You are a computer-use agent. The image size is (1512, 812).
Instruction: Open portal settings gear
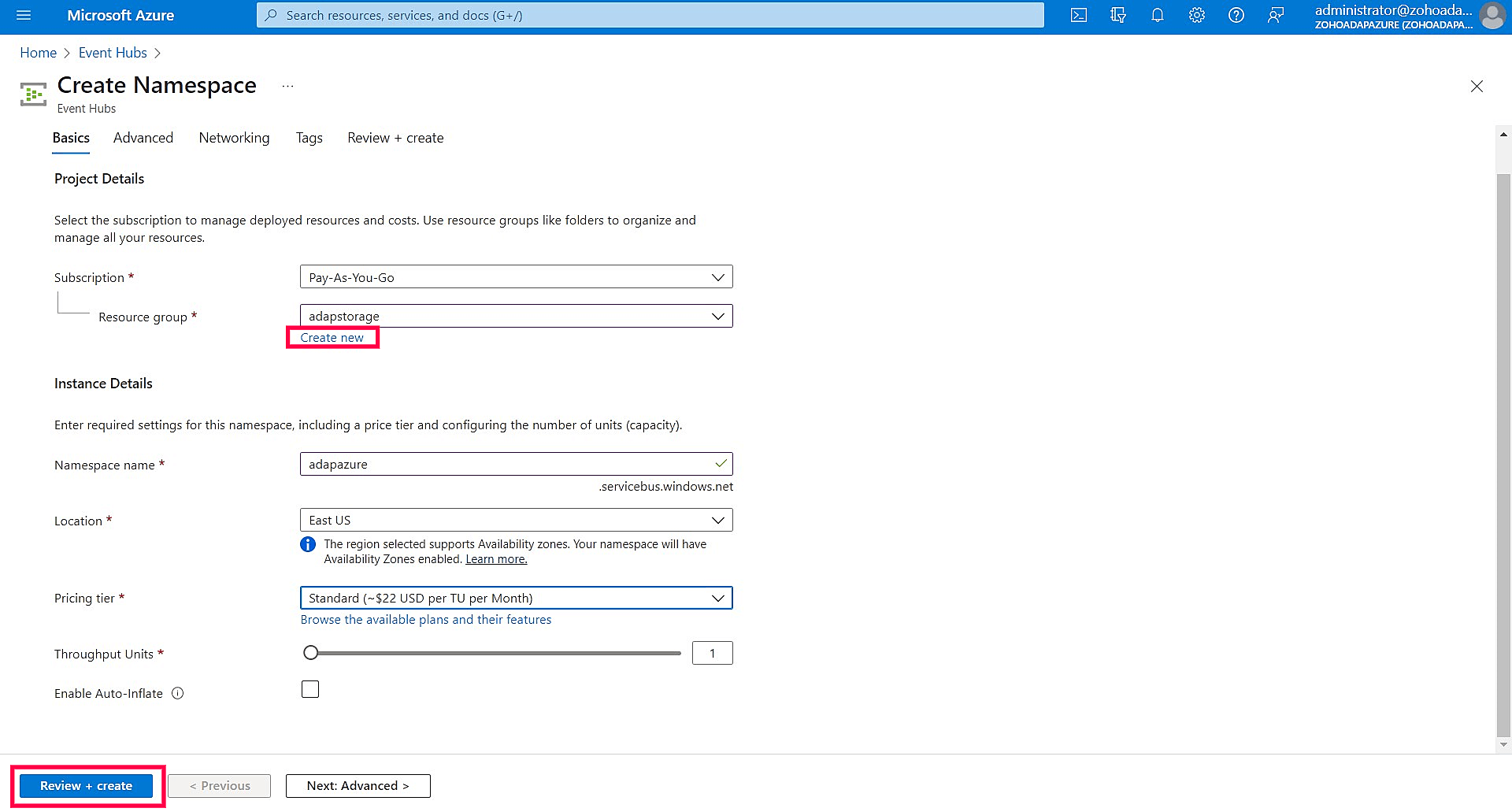click(x=1197, y=15)
